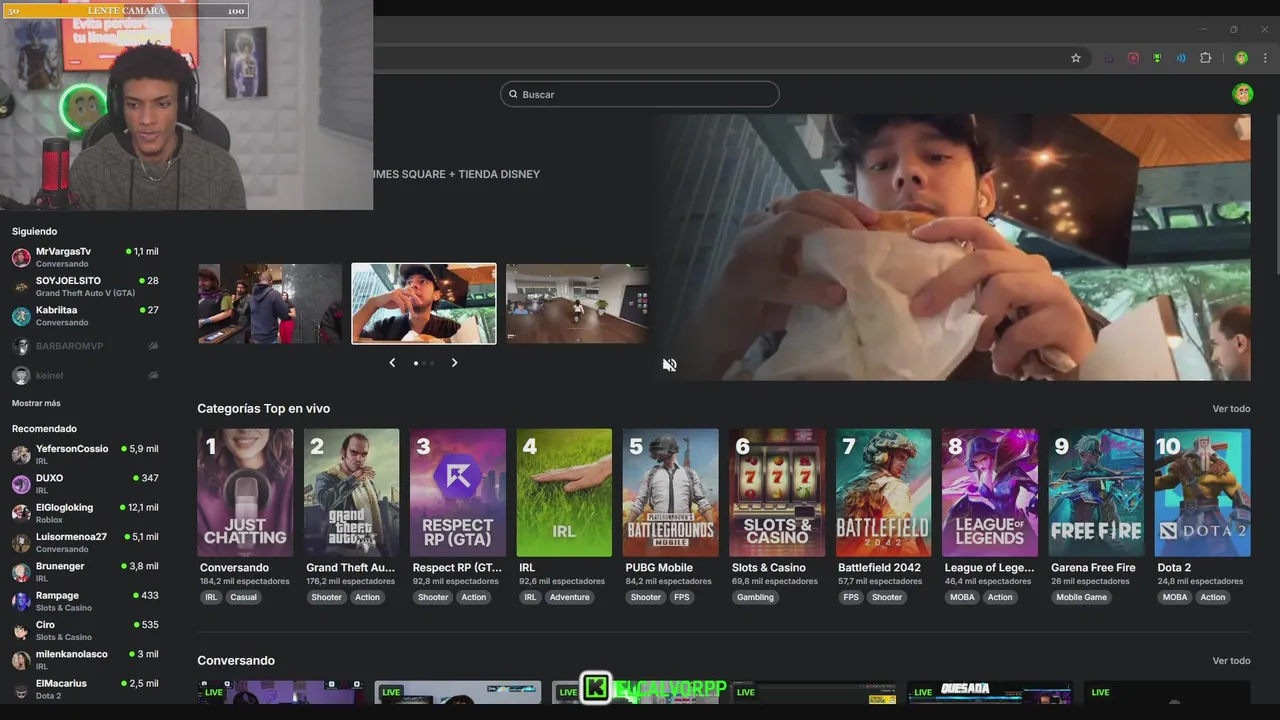
Task: Go to next carousel slide arrow
Action: (454, 363)
